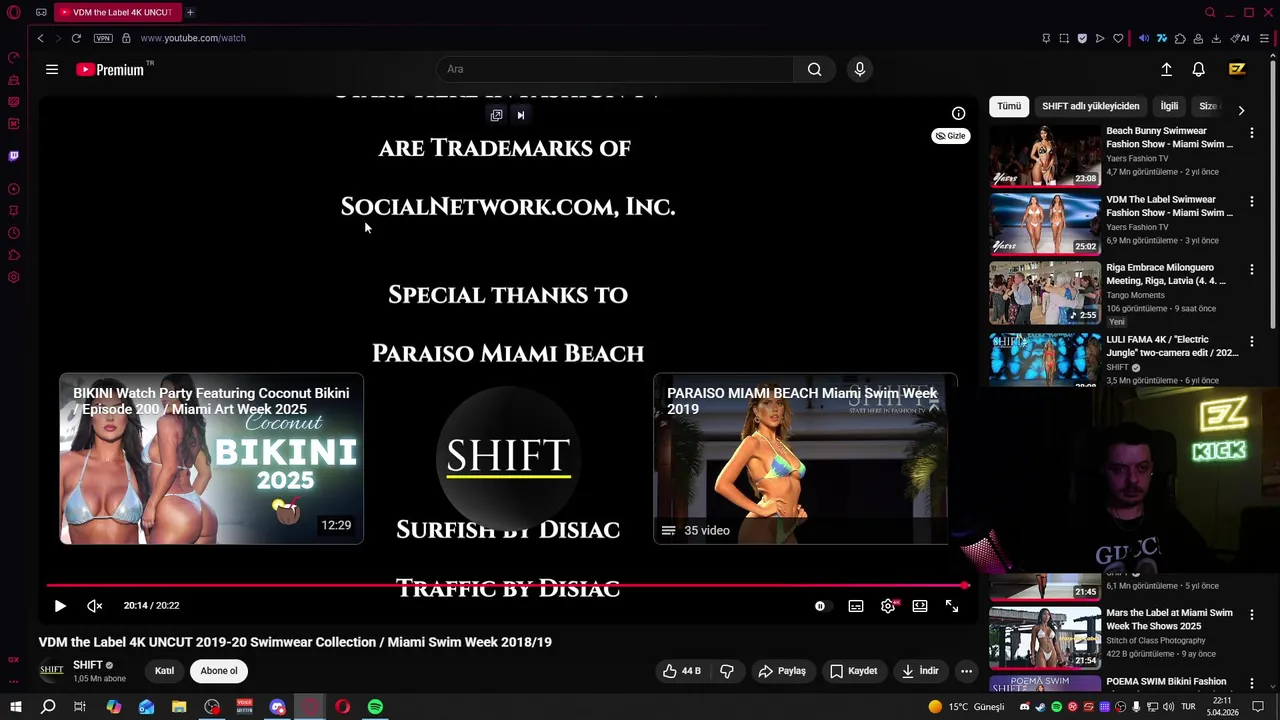Screen dimensions: 1280x720
Task: Open the Windows Start menu
Action: coord(15,707)
